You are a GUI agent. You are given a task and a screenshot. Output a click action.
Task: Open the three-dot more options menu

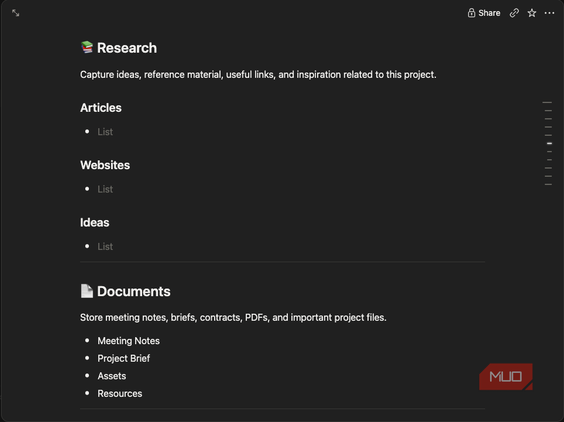tap(549, 13)
